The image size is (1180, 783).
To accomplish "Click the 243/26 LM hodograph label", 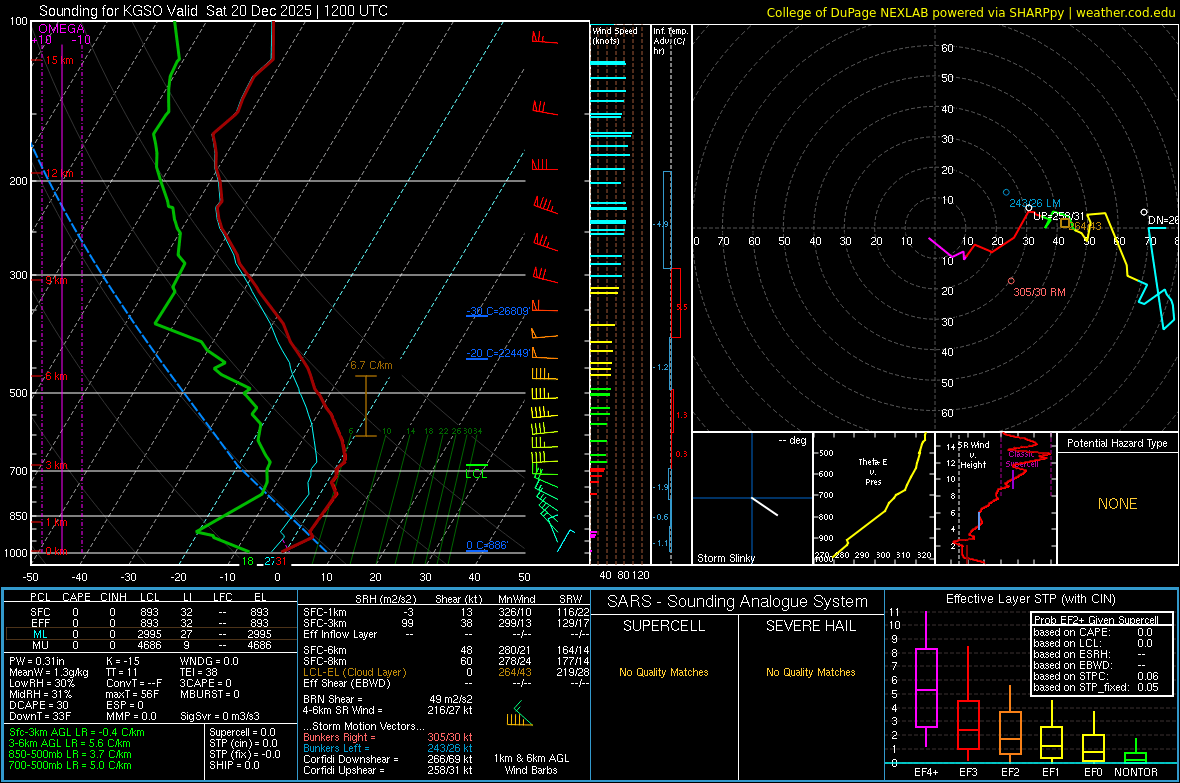I will pos(1035,203).
